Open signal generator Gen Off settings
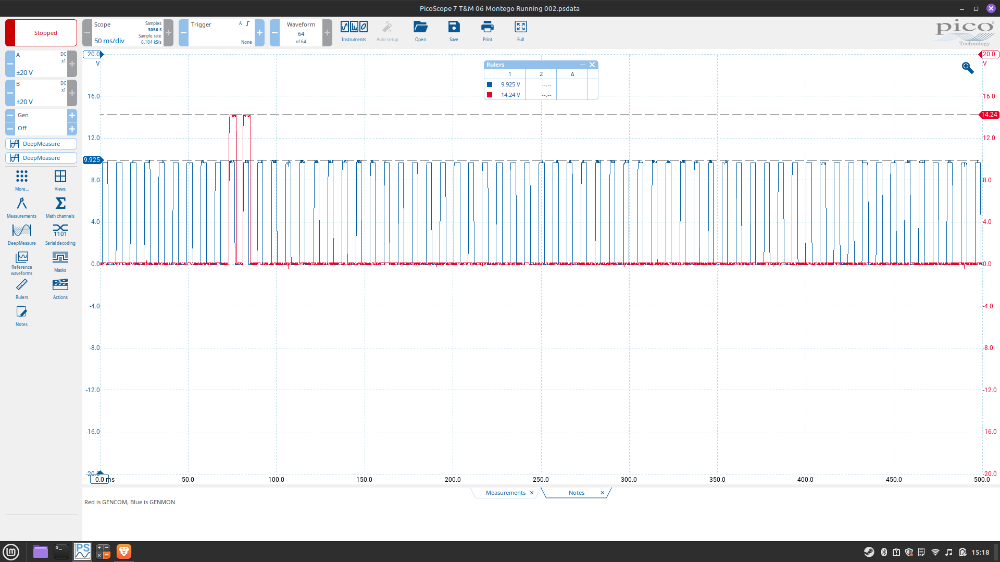The height and width of the screenshot is (562, 1000). (x=41, y=121)
